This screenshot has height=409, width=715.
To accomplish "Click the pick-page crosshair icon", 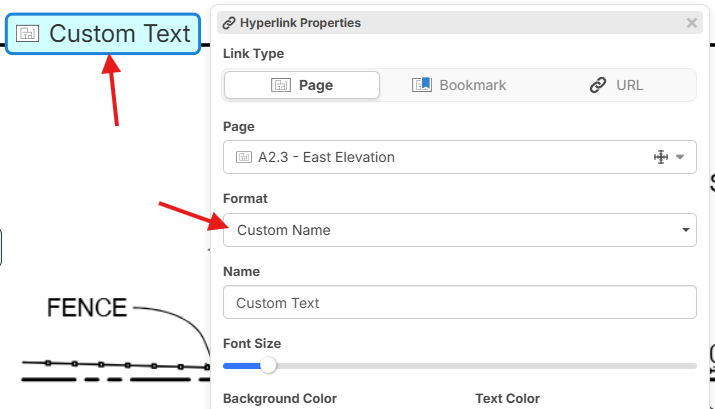I will click(660, 157).
